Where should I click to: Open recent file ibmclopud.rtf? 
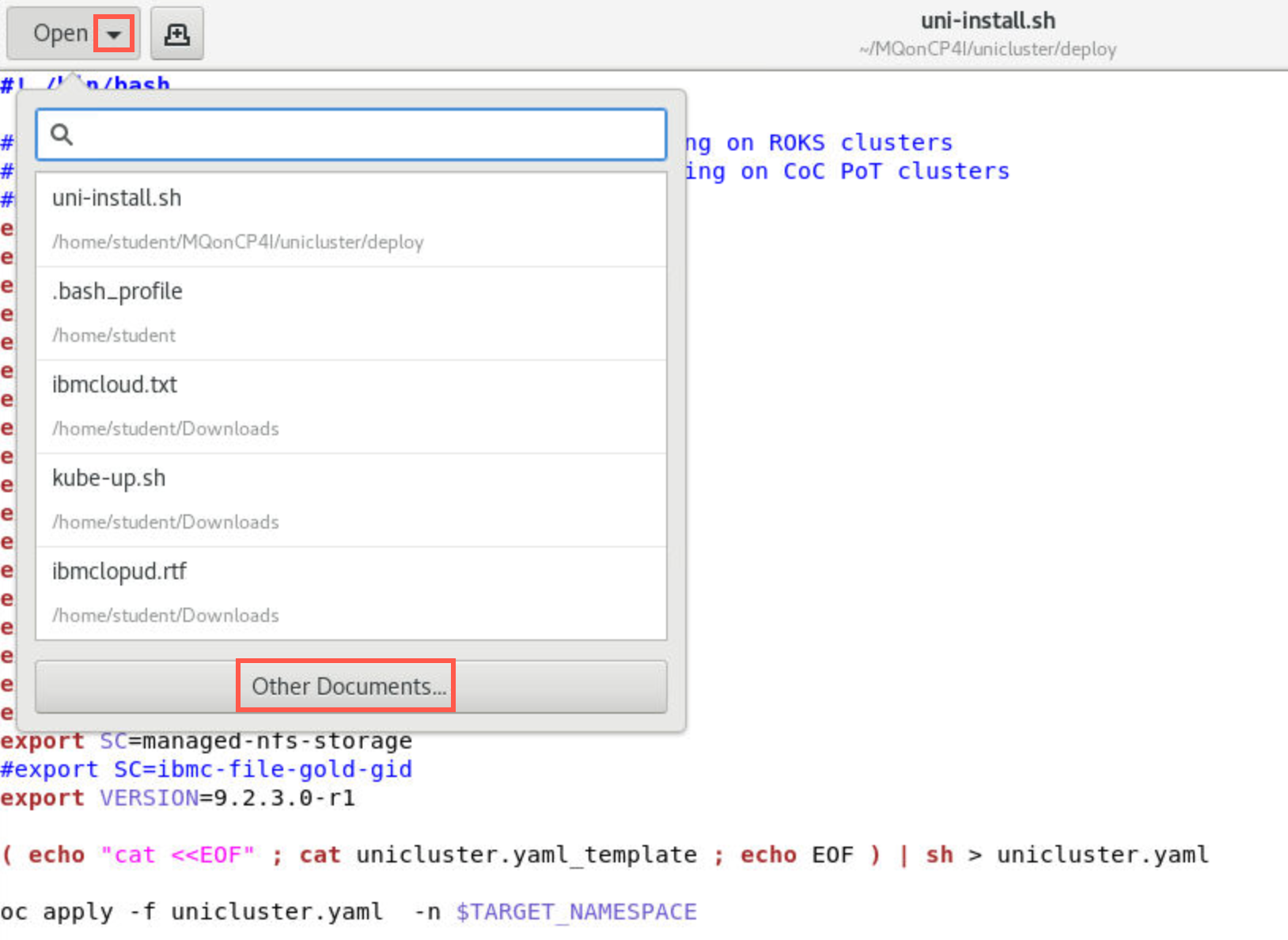pyautogui.click(x=351, y=593)
